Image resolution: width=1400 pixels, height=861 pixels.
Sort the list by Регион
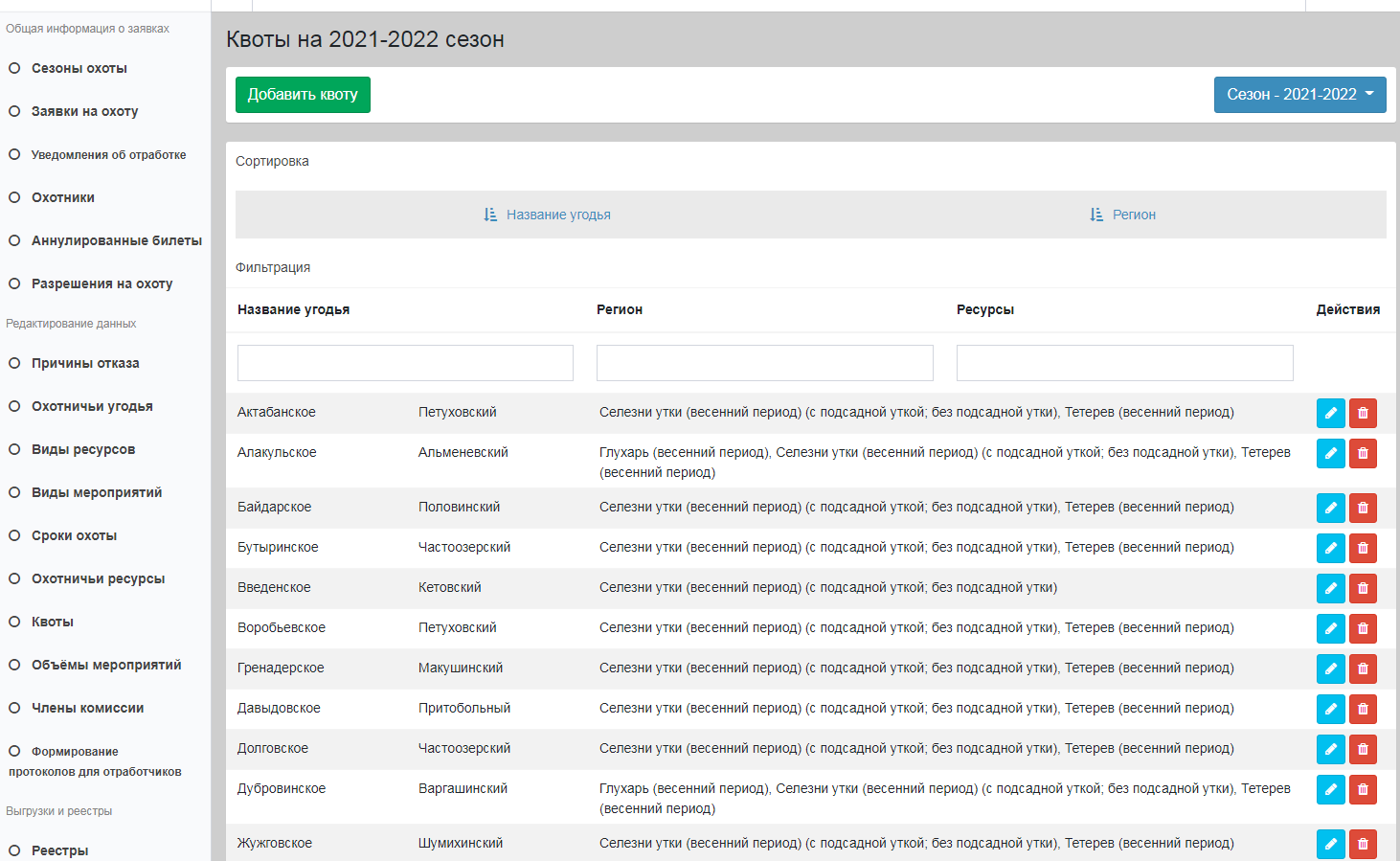[1123, 215]
